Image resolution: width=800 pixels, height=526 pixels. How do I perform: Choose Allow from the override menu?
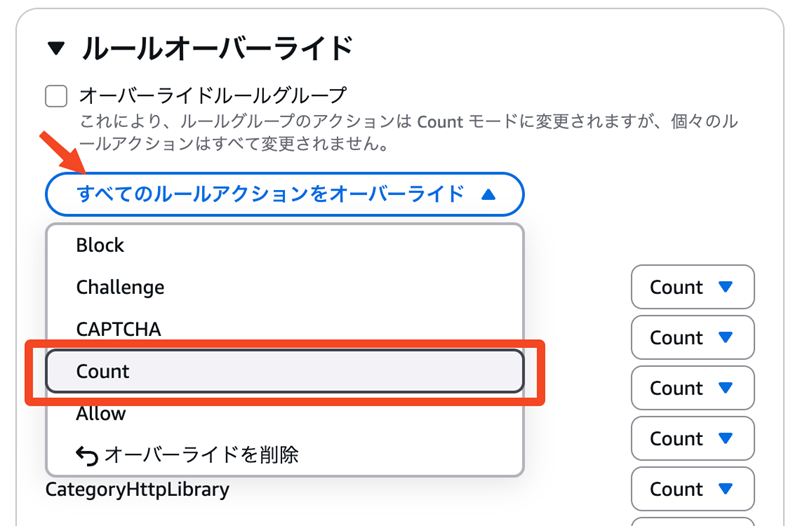101,413
